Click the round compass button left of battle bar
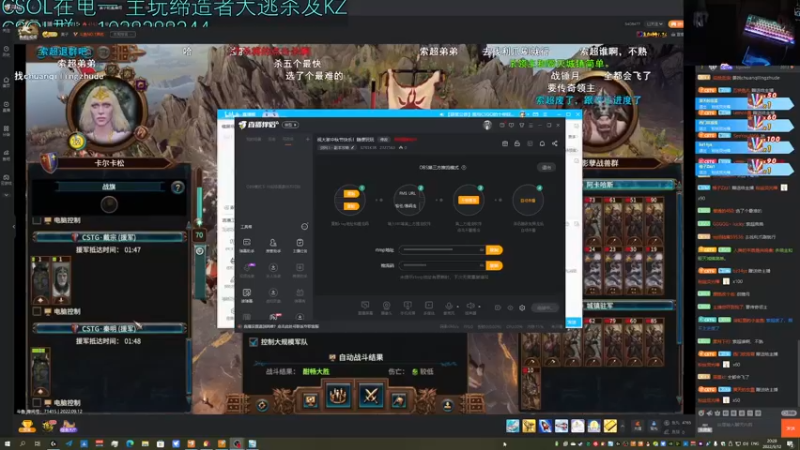Viewport: 800px width, 450px height. tap(262, 406)
